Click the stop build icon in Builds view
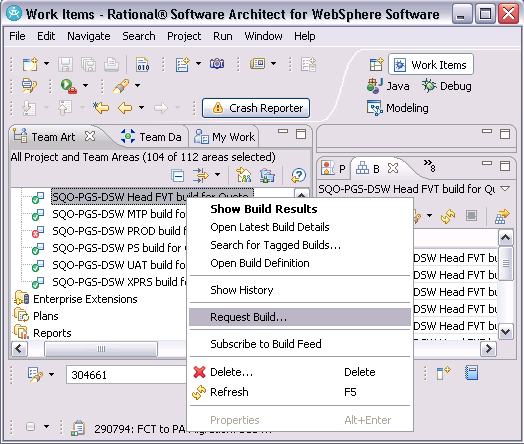 click(471, 216)
